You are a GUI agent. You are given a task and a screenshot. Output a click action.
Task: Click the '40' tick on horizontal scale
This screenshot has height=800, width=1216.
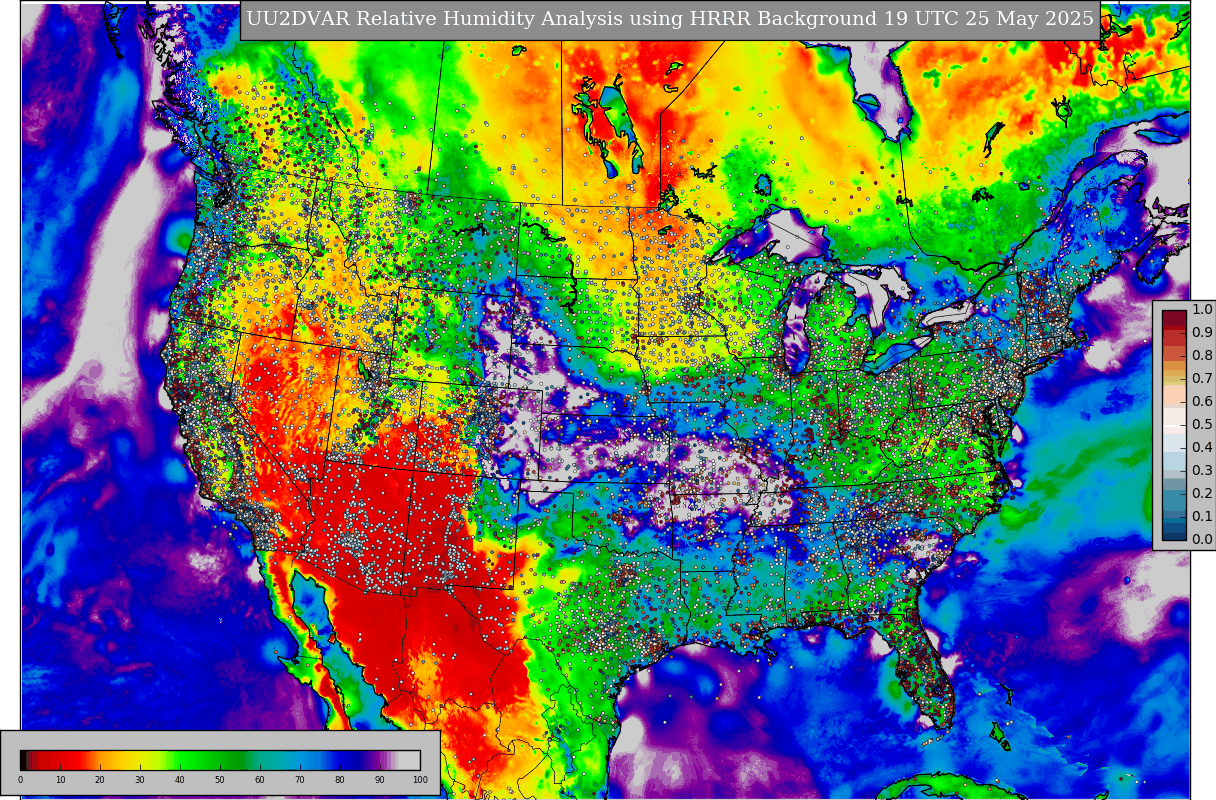click(x=180, y=780)
